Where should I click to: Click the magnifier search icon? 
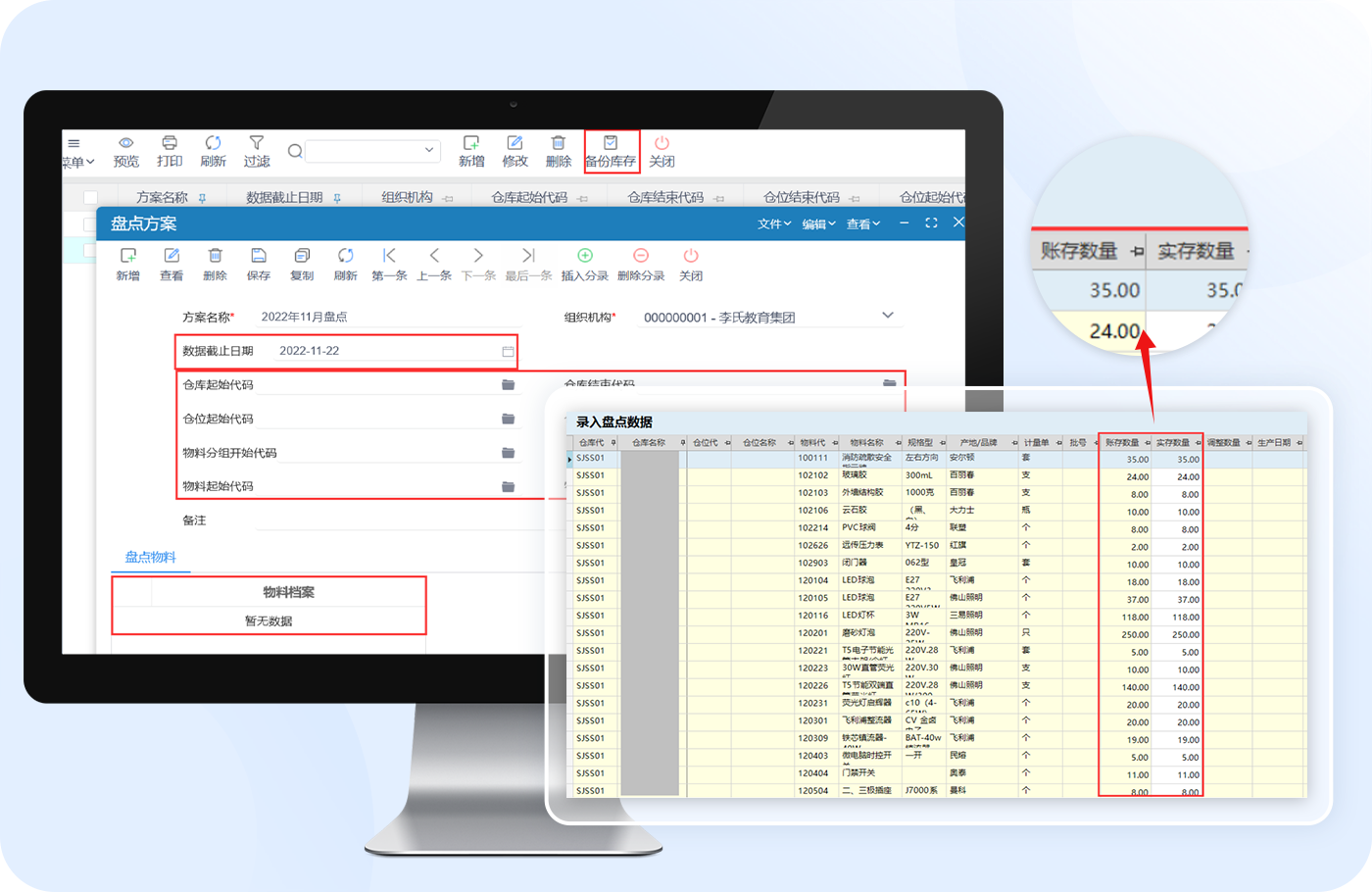pos(294,151)
